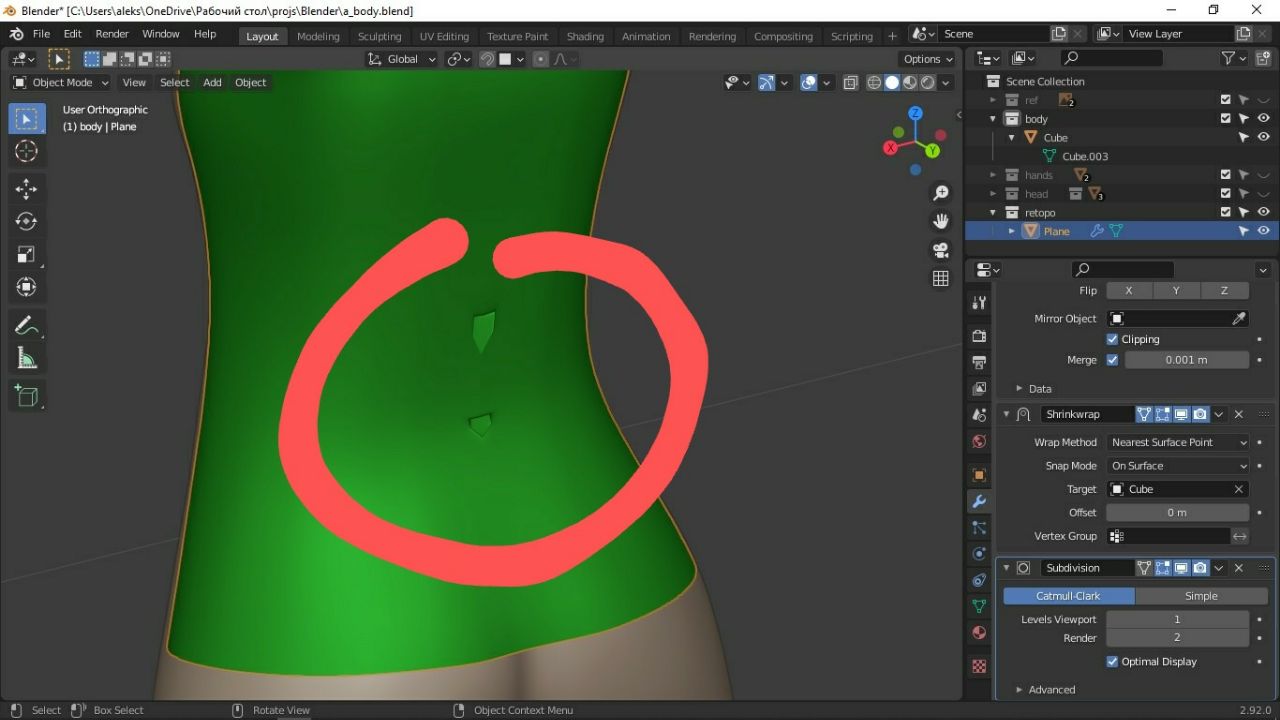
Task: Collapse the Subdivision modifier panel
Action: click(x=1006, y=568)
